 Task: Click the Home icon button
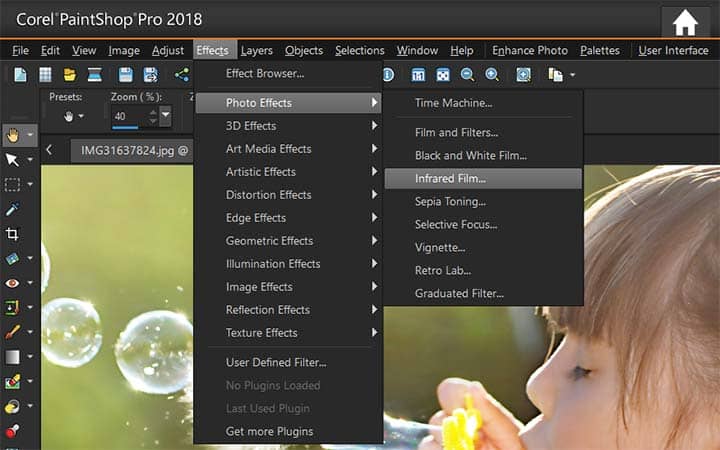click(x=685, y=22)
